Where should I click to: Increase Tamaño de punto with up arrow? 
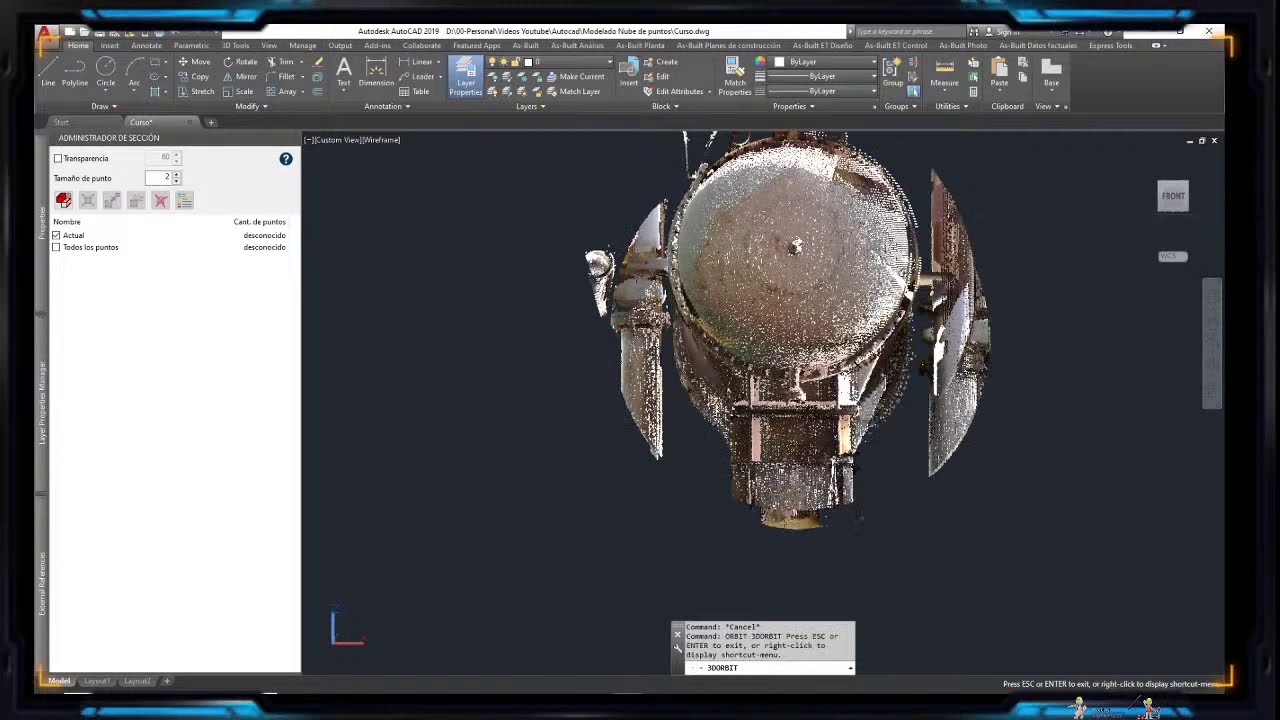176,174
